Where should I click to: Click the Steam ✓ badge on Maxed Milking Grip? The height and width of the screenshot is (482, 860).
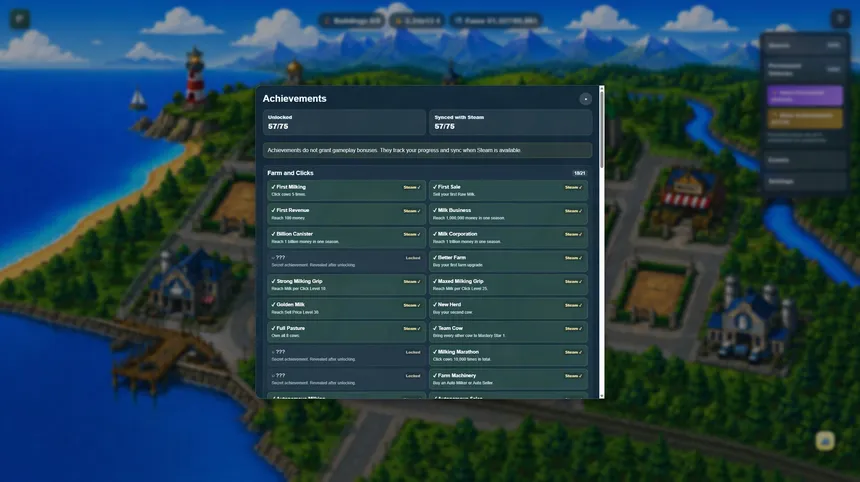pos(573,282)
